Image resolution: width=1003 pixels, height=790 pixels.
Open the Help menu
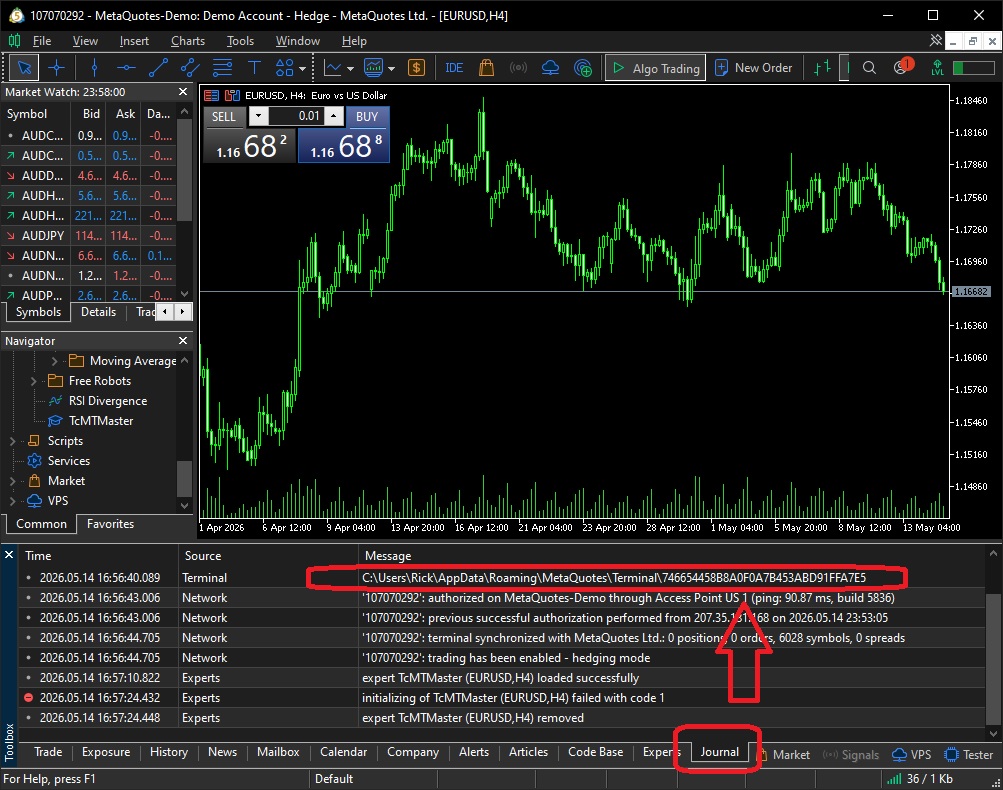tap(354, 41)
